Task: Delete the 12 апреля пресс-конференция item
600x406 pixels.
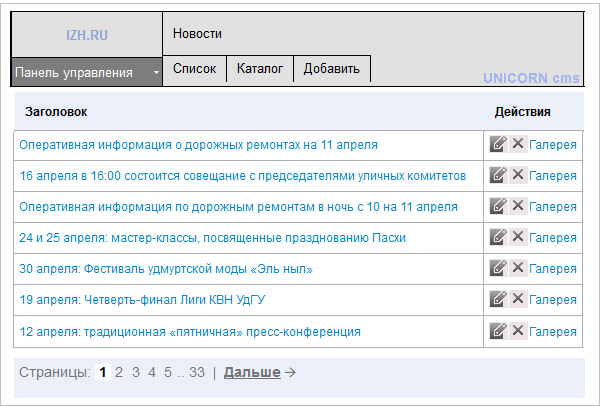Action: (x=518, y=331)
